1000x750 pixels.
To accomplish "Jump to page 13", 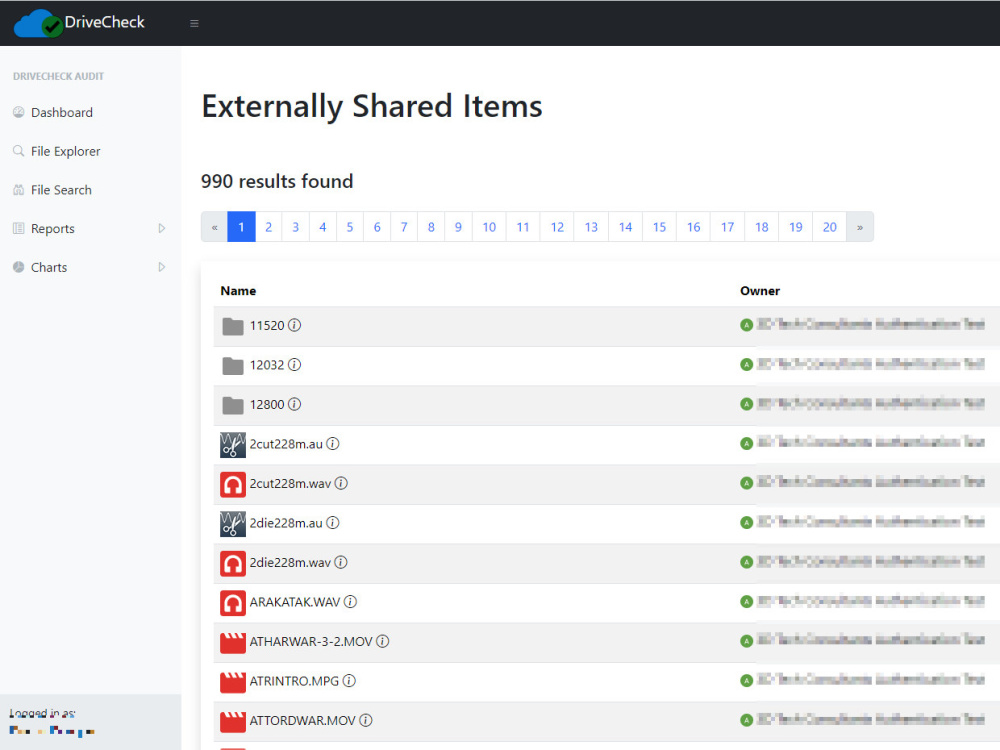I will pos(591,227).
